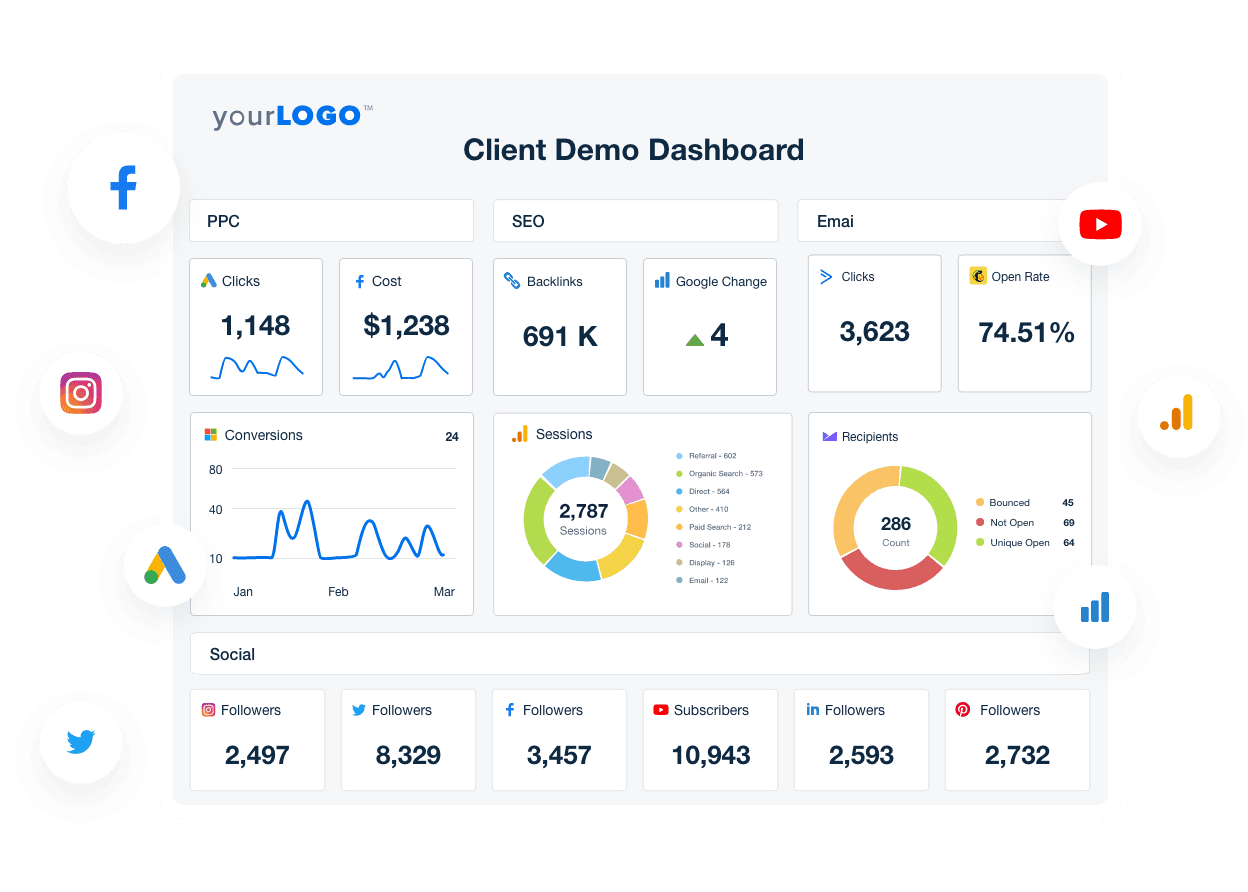Toggle the Not Open legend item
Viewport: 1248px width, 892px height.
(1016, 522)
